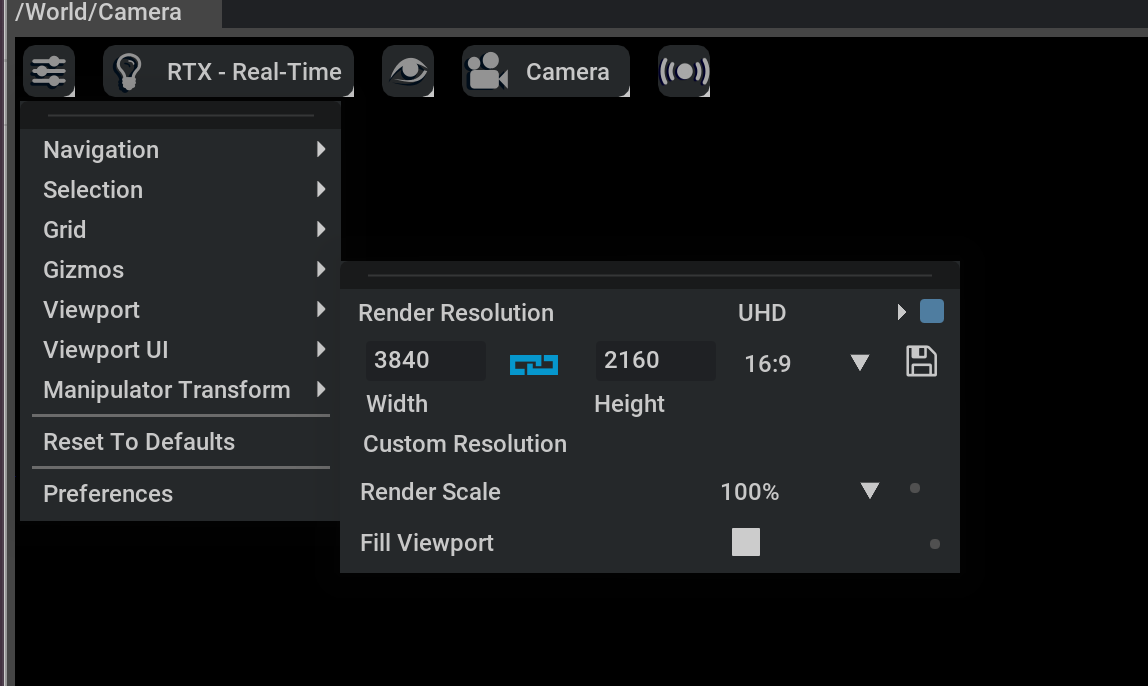Open the Render Scale 100% dropdown
Image resolution: width=1148 pixels, height=686 pixels.
coord(869,491)
